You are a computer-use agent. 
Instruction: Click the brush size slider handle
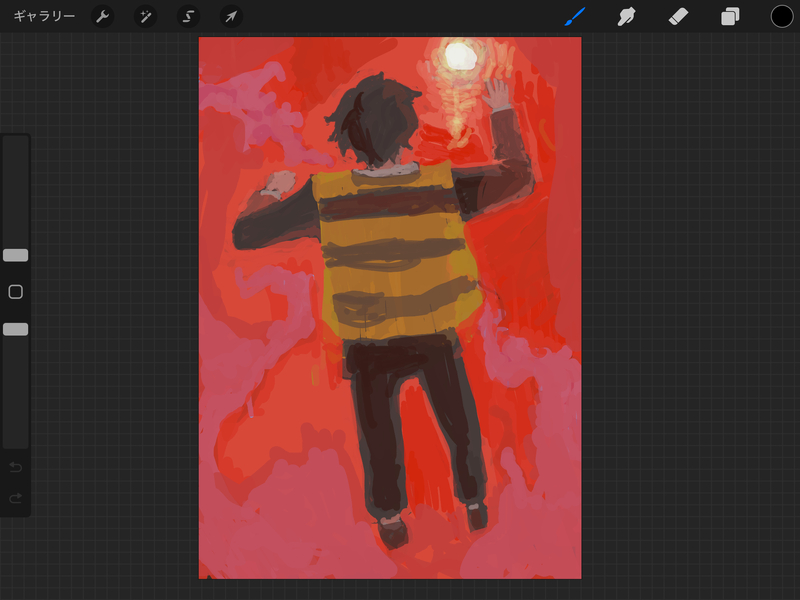[15, 255]
